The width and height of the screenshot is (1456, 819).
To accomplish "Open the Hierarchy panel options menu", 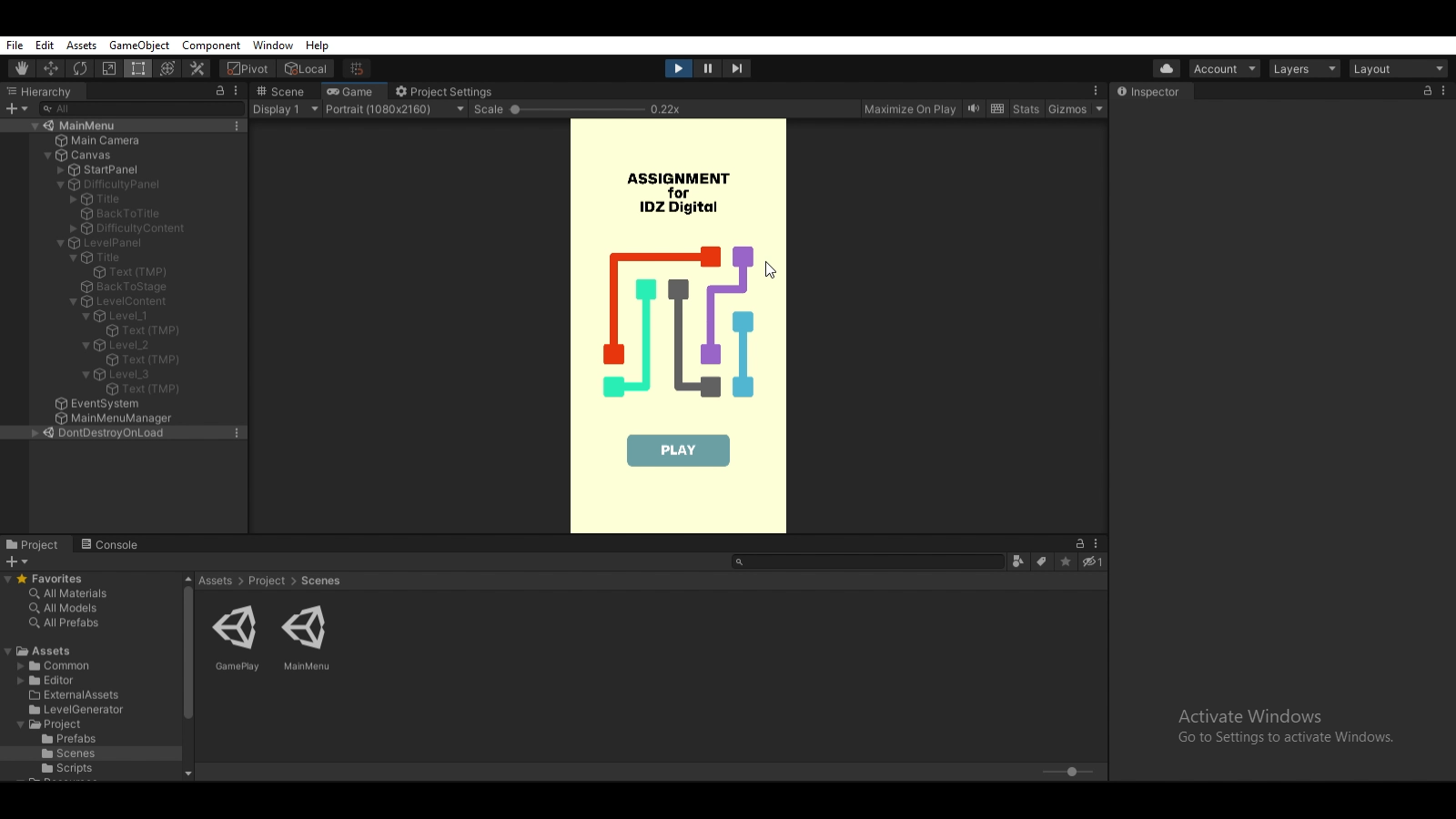I will (x=236, y=91).
